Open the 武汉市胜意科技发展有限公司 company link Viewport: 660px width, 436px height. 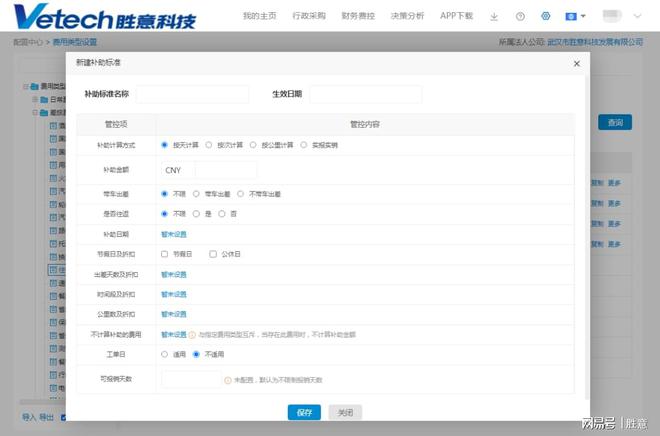click(x=595, y=42)
